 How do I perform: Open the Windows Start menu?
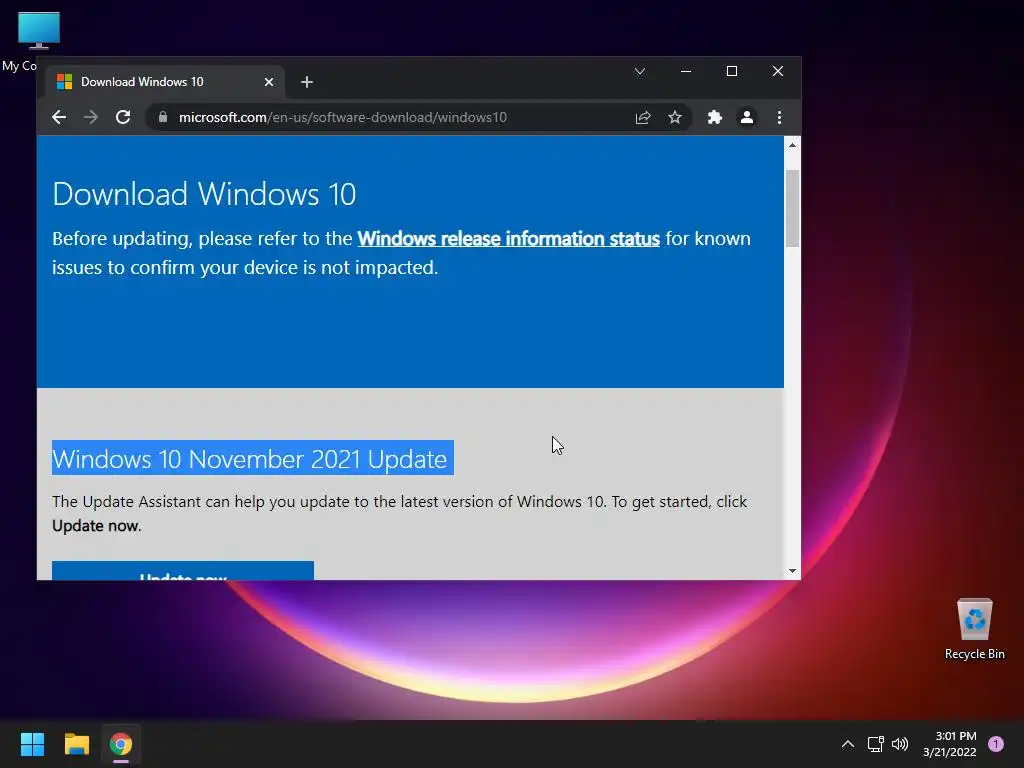(32, 744)
